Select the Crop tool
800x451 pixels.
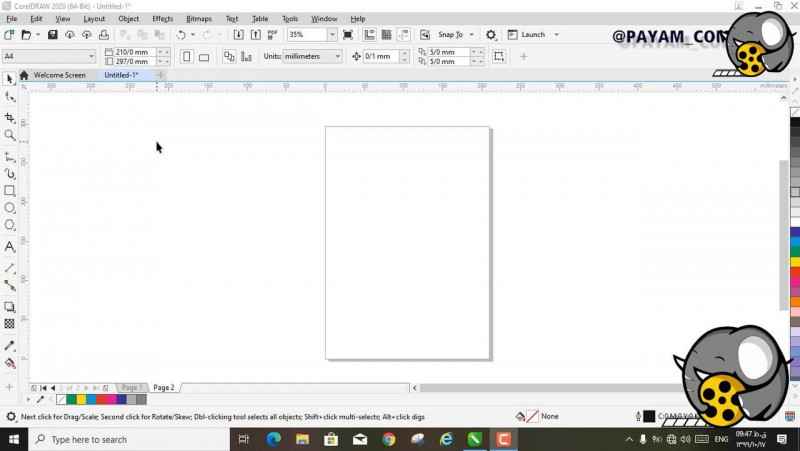(x=10, y=116)
